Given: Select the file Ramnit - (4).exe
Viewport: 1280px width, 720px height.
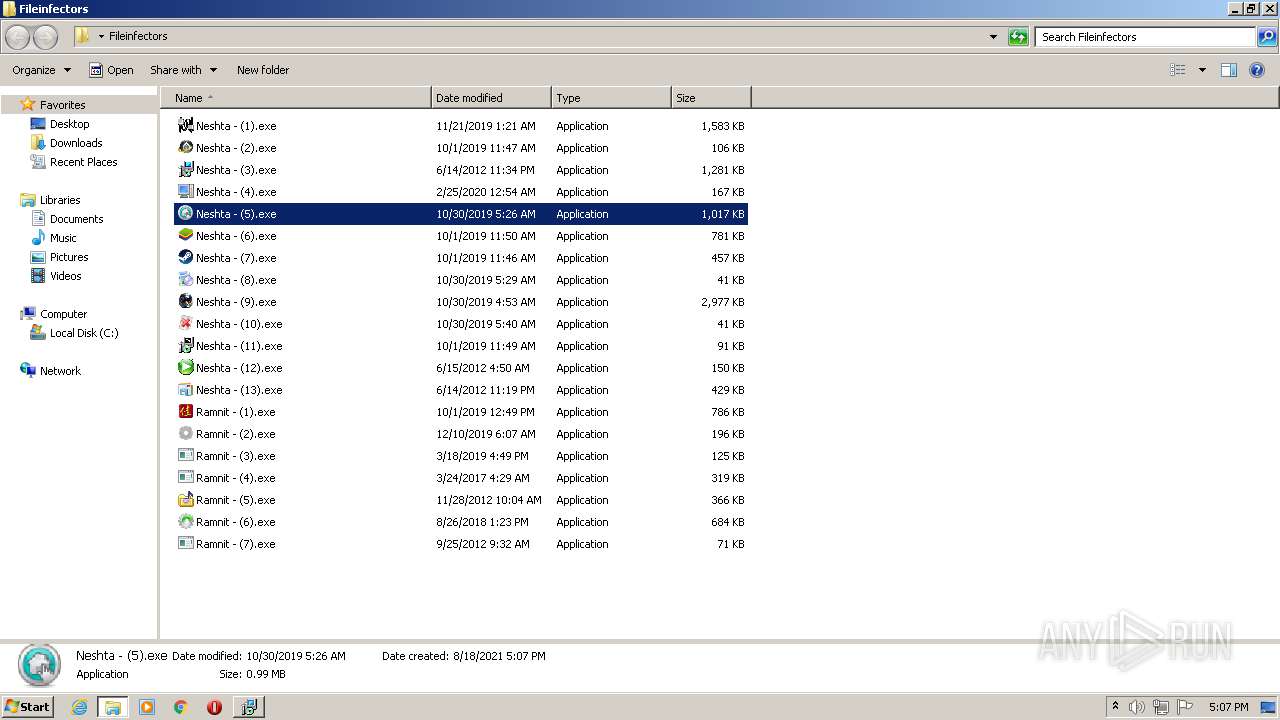Looking at the screenshot, I should click(x=461, y=478).
